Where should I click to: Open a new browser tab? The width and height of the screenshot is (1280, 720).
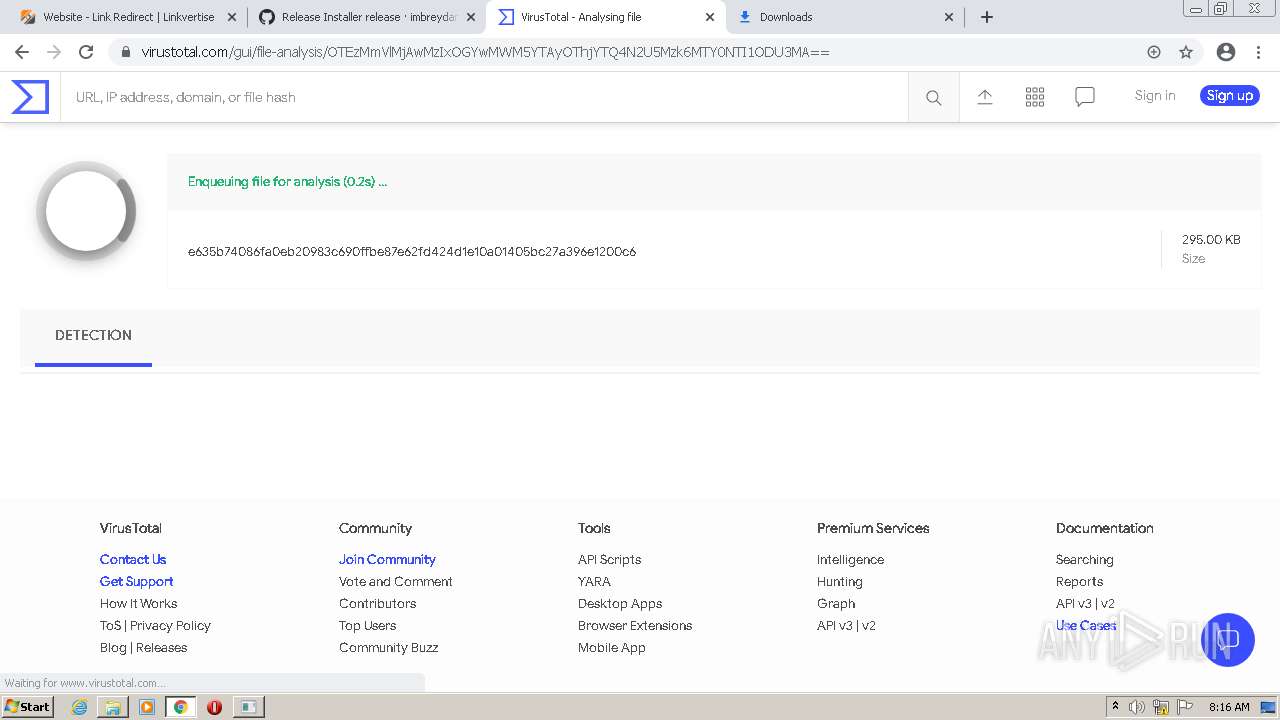pyautogui.click(x=987, y=17)
